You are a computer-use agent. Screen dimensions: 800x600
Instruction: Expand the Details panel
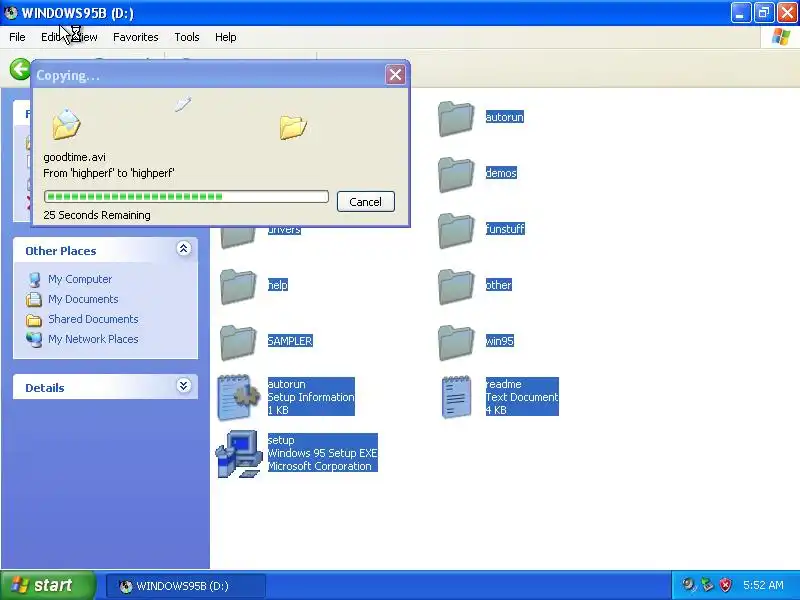[x=184, y=385]
